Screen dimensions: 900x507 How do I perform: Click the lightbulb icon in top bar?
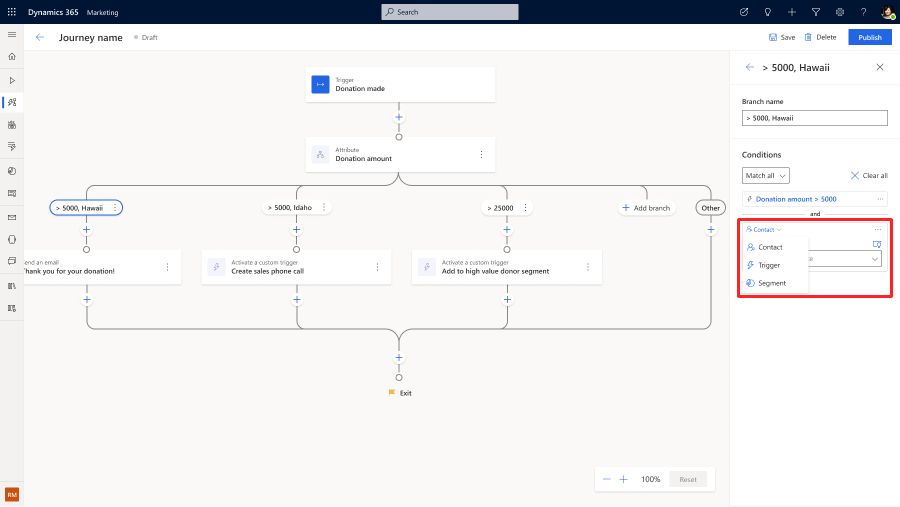point(767,12)
